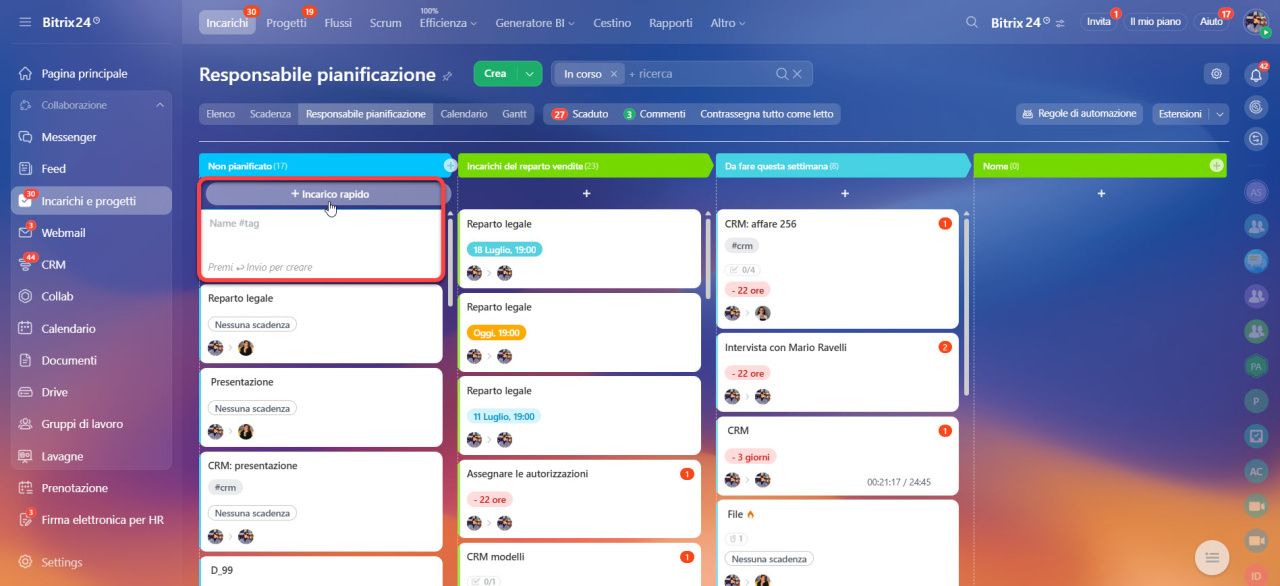Viewport: 1280px width, 586px height.
Task: Switch to the Scadenza view
Action: pyautogui.click(x=270, y=114)
